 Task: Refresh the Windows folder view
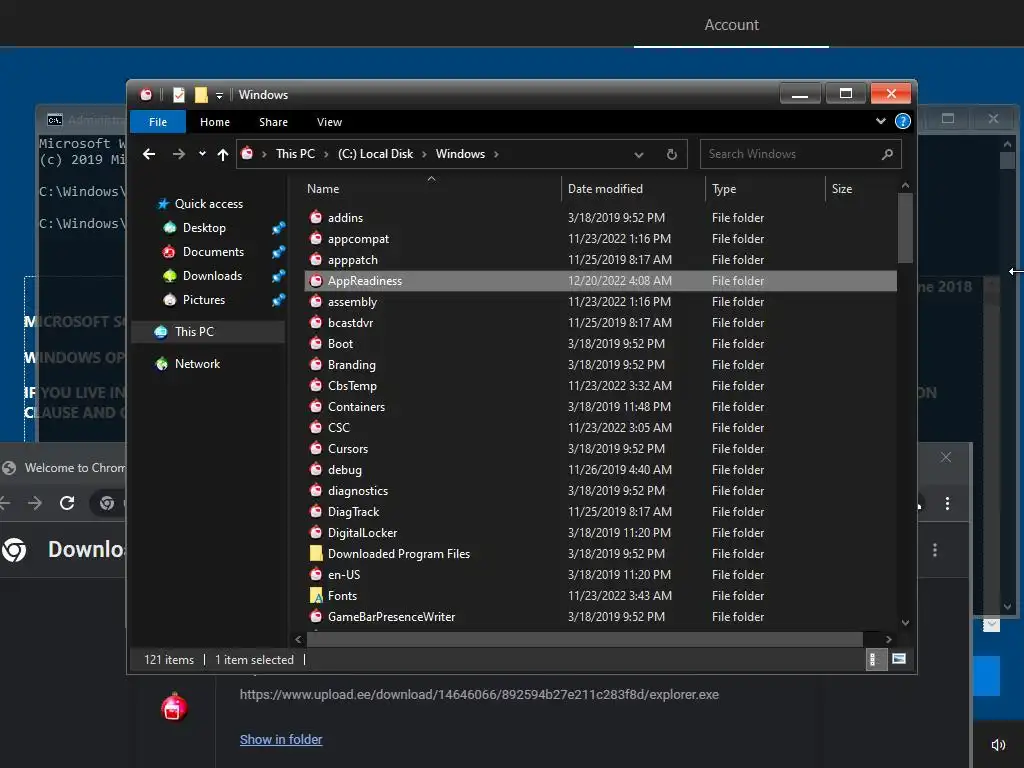(671, 154)
